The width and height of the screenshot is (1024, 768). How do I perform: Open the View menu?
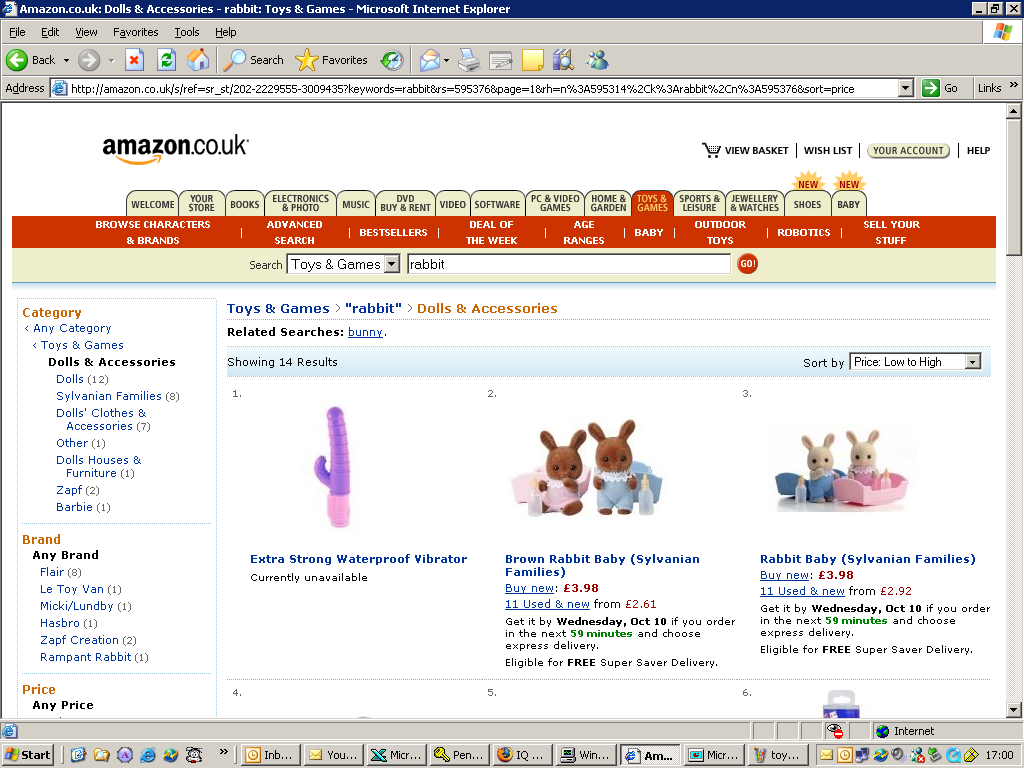(86, 32)
